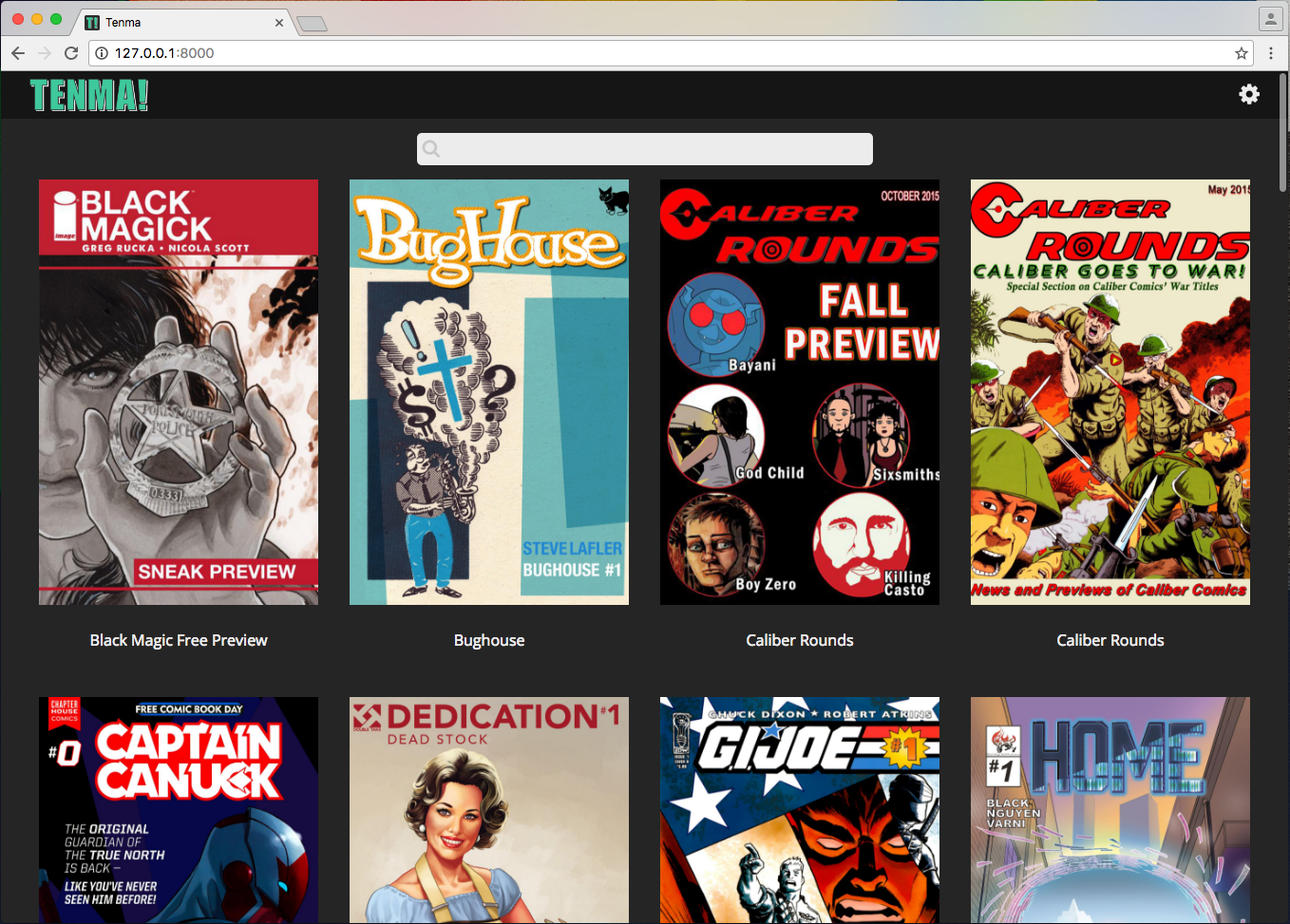
Task: Open the Black Magick cover thumbnail
Action: 179,392
